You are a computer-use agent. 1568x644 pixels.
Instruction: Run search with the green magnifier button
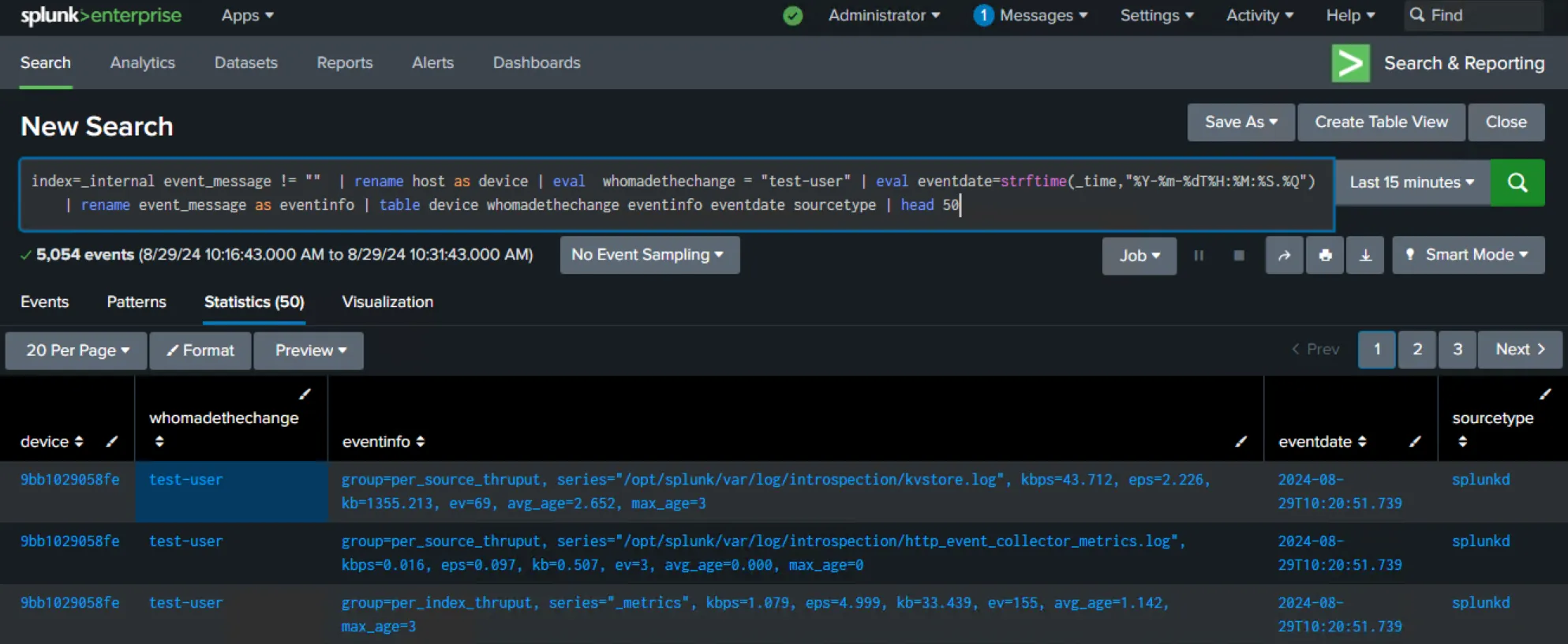pyautogui.click(x=1517, y=182)
